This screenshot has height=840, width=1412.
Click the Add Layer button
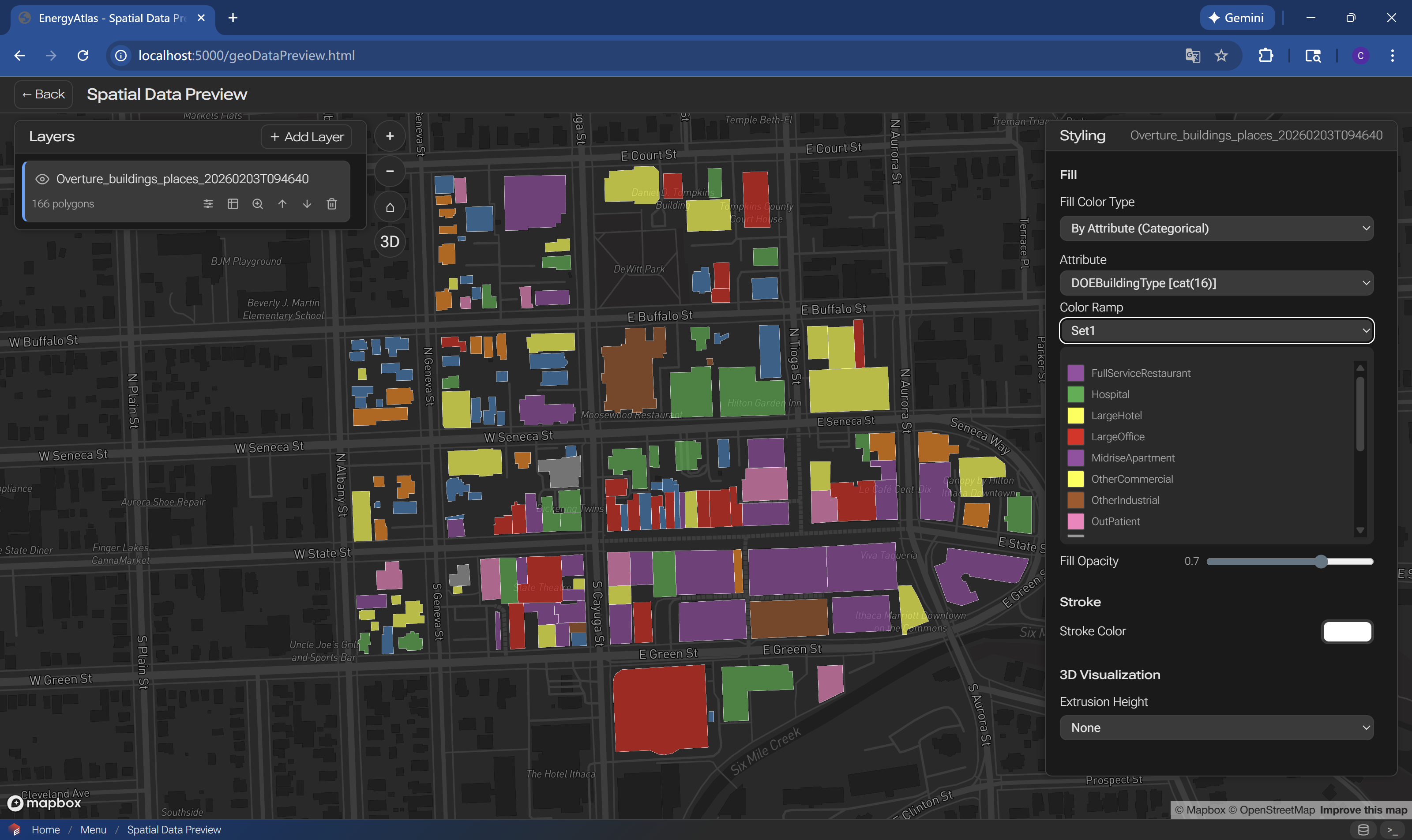pyautogui.click(x=306, y=136)
